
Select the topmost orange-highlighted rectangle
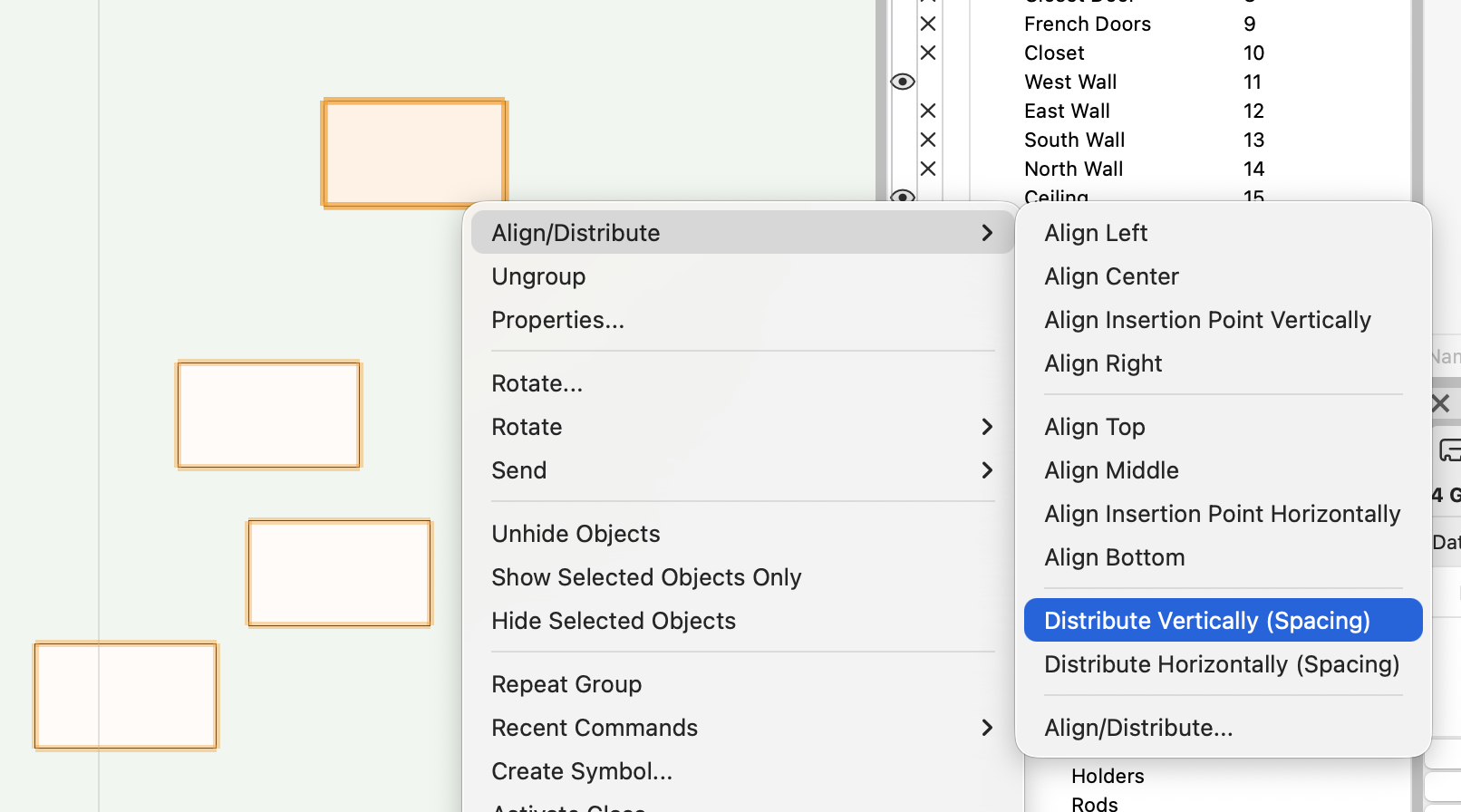(x=414, y=153)
